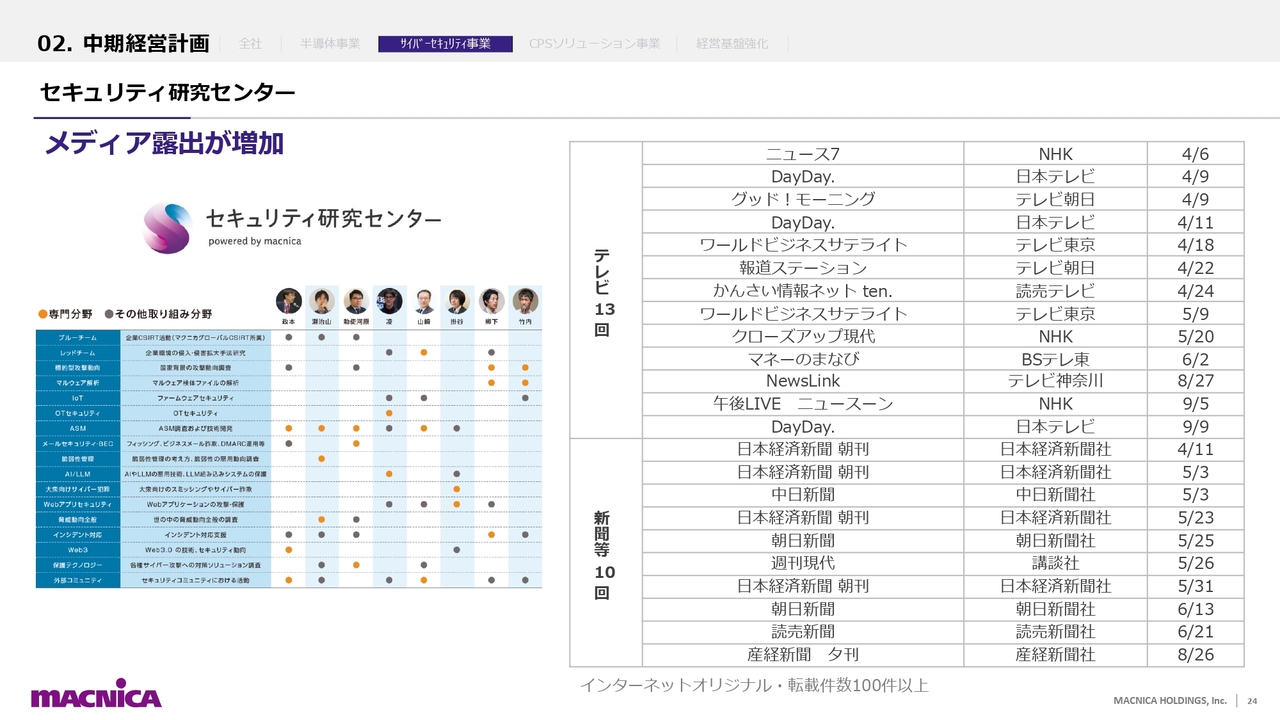Click the portrait photo of 政本
The image size is (1280, 720).
pyautogui.click(x=288, y=300)
